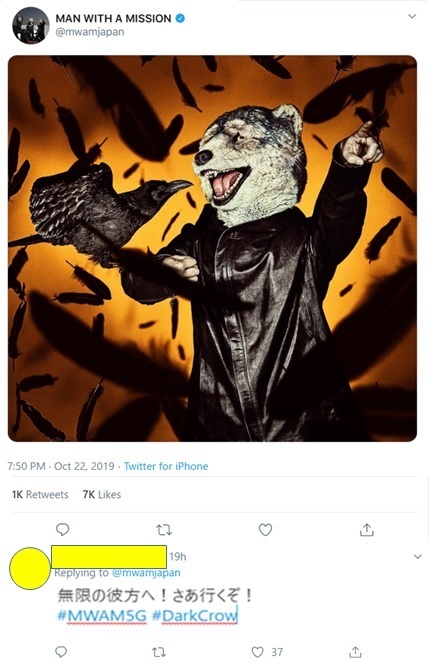Expand the reply tweet options chevron
429x664 pixels.
418,556
